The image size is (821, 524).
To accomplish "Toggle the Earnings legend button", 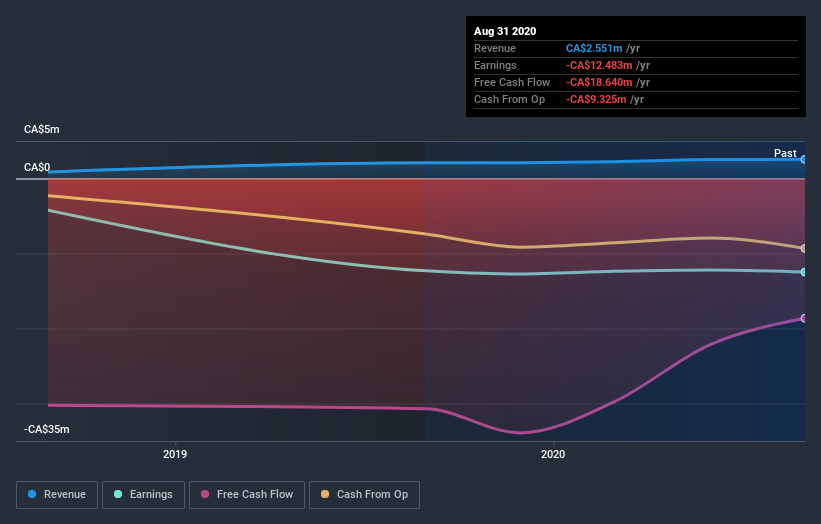I will pos(143,495).
